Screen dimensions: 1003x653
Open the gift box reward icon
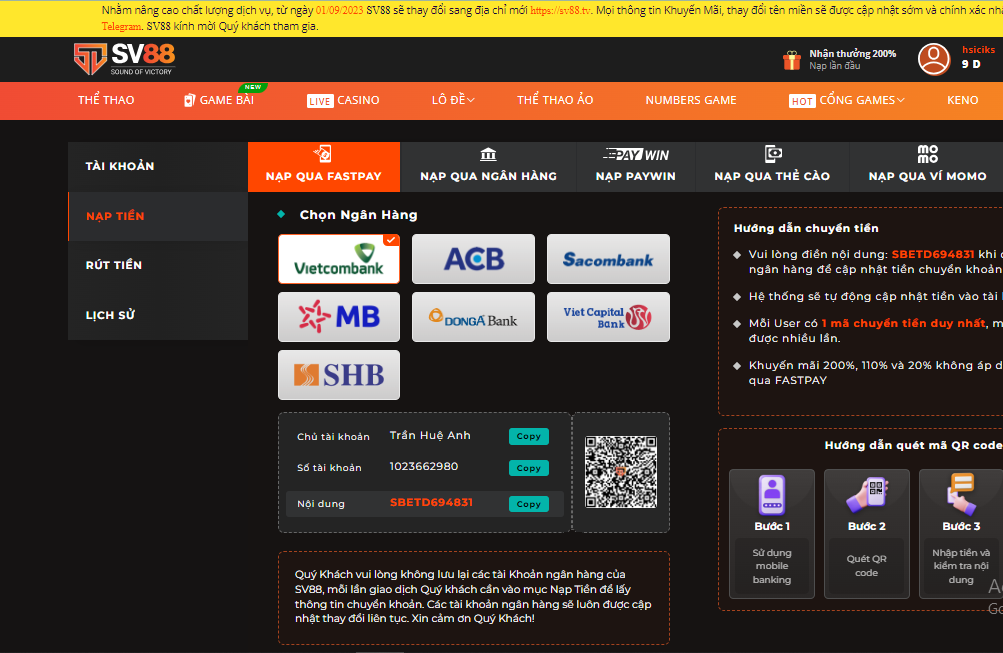[791, 59]
